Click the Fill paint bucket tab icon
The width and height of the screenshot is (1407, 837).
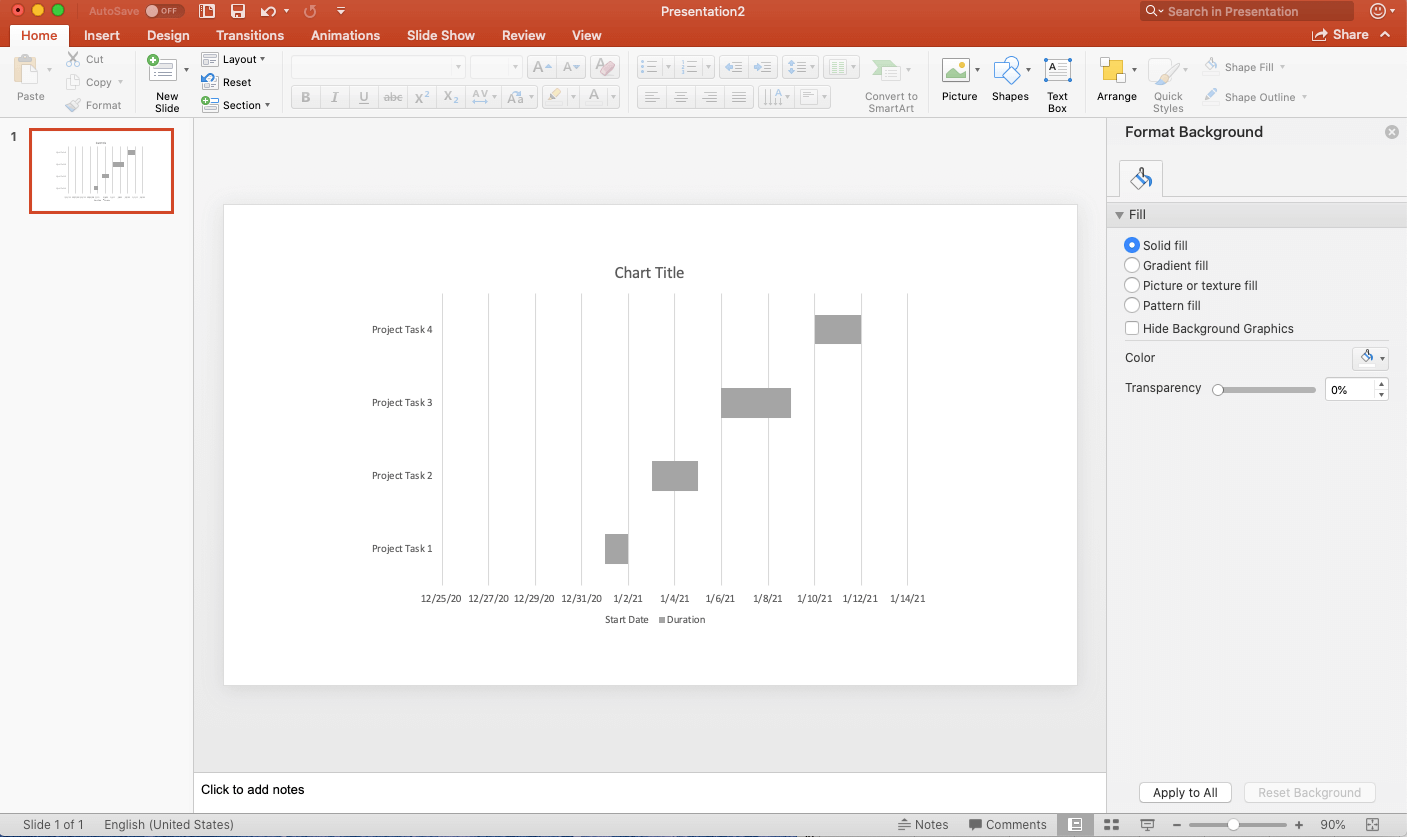tap(1141, 179)
